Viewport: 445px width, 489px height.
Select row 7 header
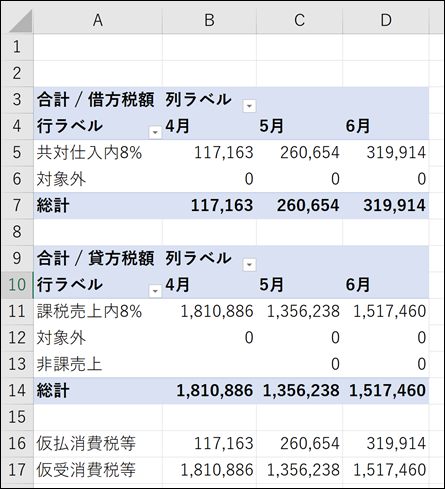pyautogui.click(x=17, y=205)
